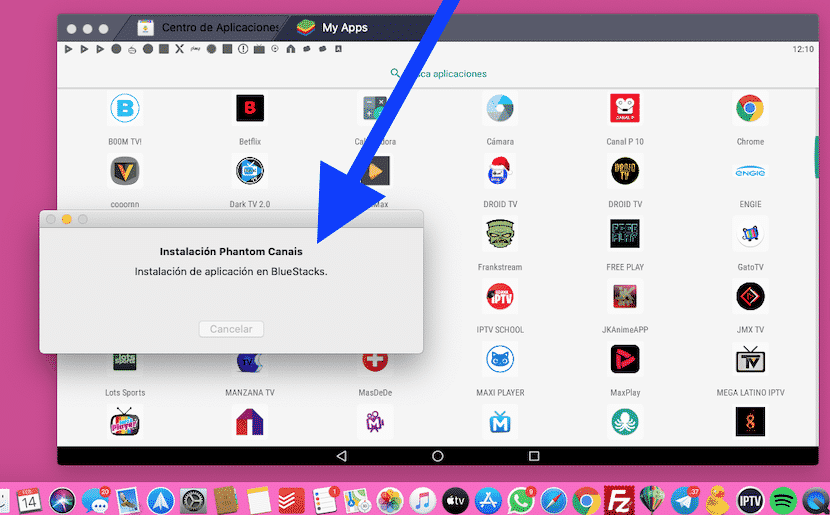Open MEGA LATINO IPTV app

[x=750, y=359]
